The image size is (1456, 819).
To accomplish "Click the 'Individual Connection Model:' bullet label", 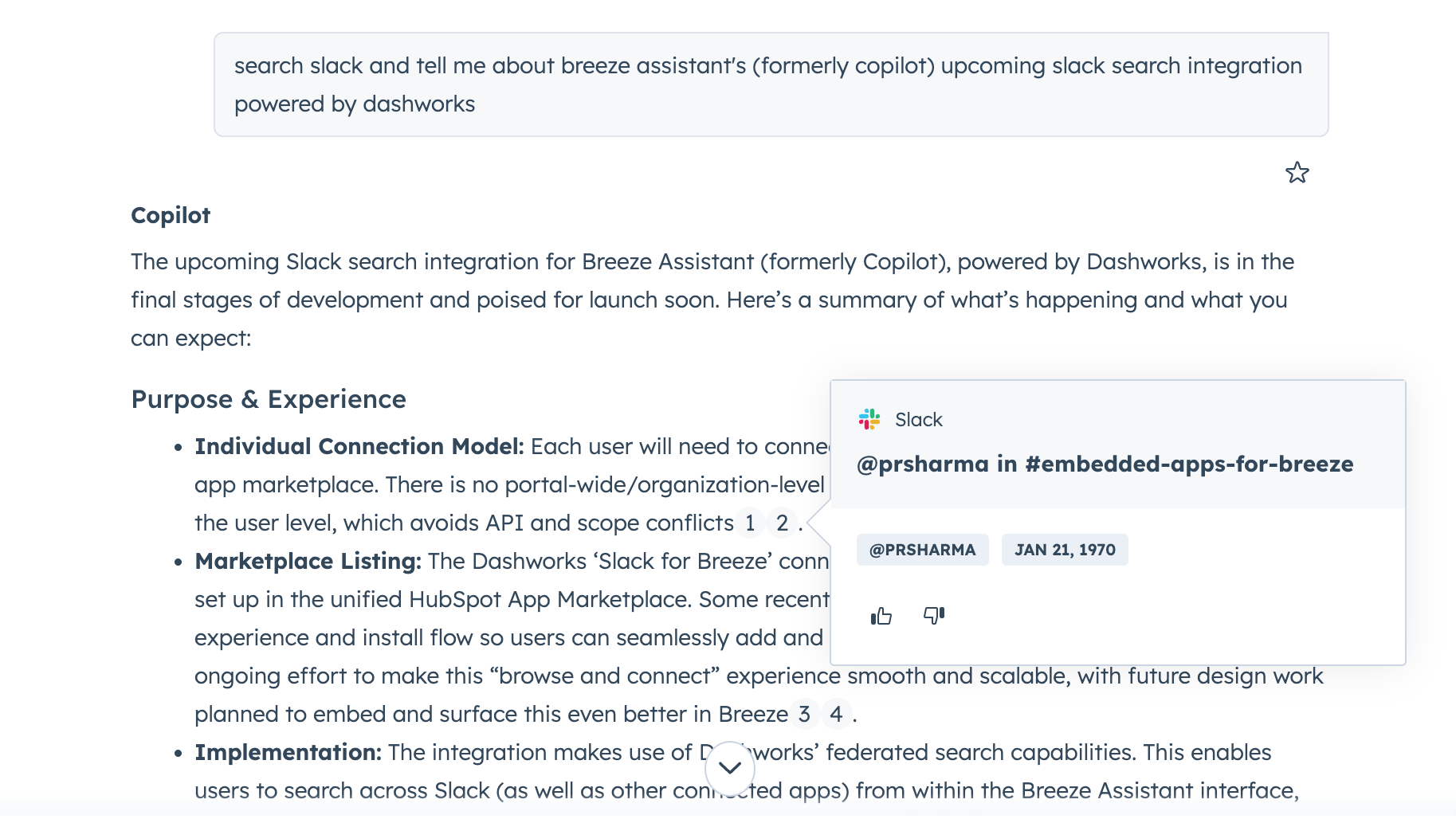I will (359, 446).
